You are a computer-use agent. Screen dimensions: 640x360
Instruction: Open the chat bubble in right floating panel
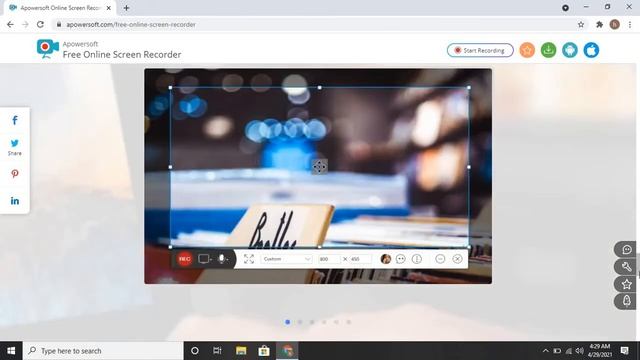coord(626,249)
